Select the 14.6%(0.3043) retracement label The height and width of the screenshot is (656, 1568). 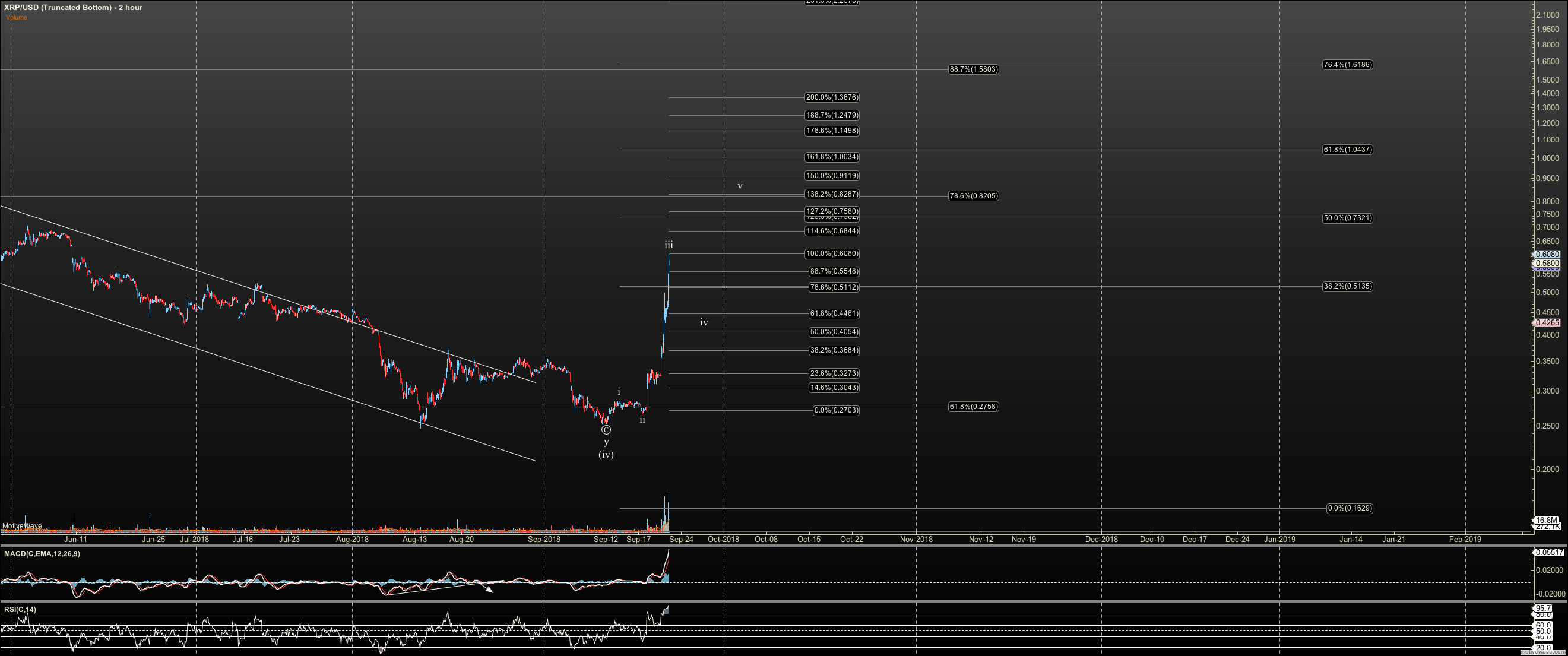click(x=834, y=388)
